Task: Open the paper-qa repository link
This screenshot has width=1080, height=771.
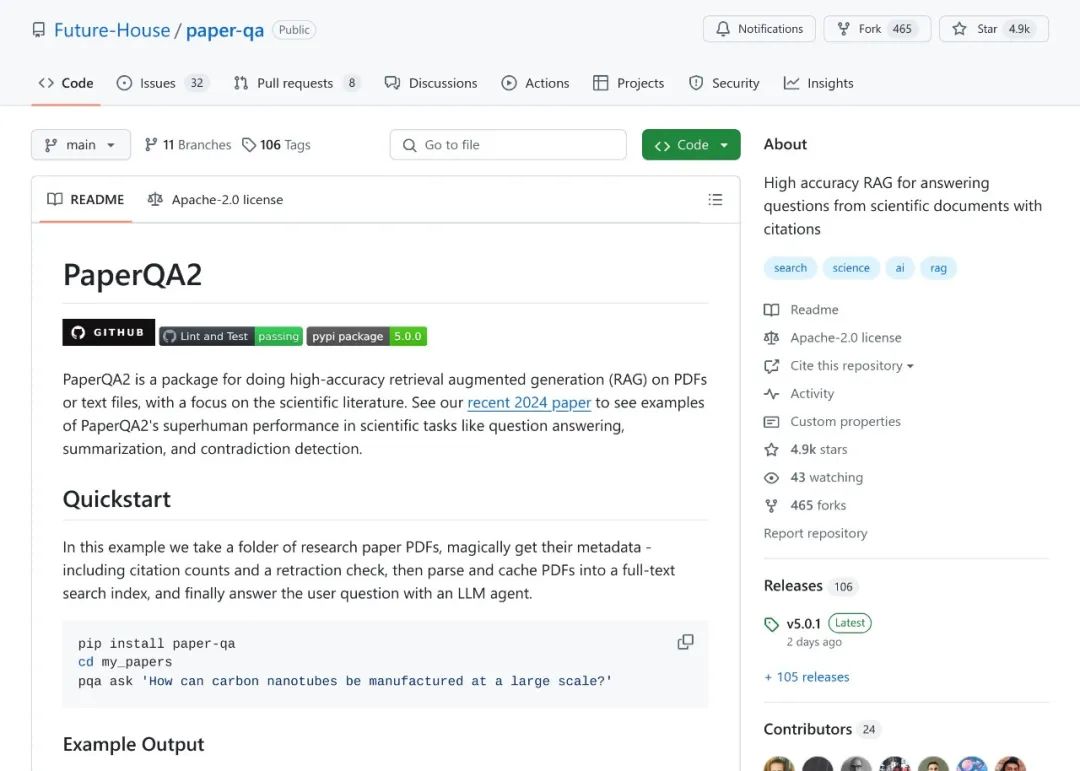Action: (x=225, y=30)
